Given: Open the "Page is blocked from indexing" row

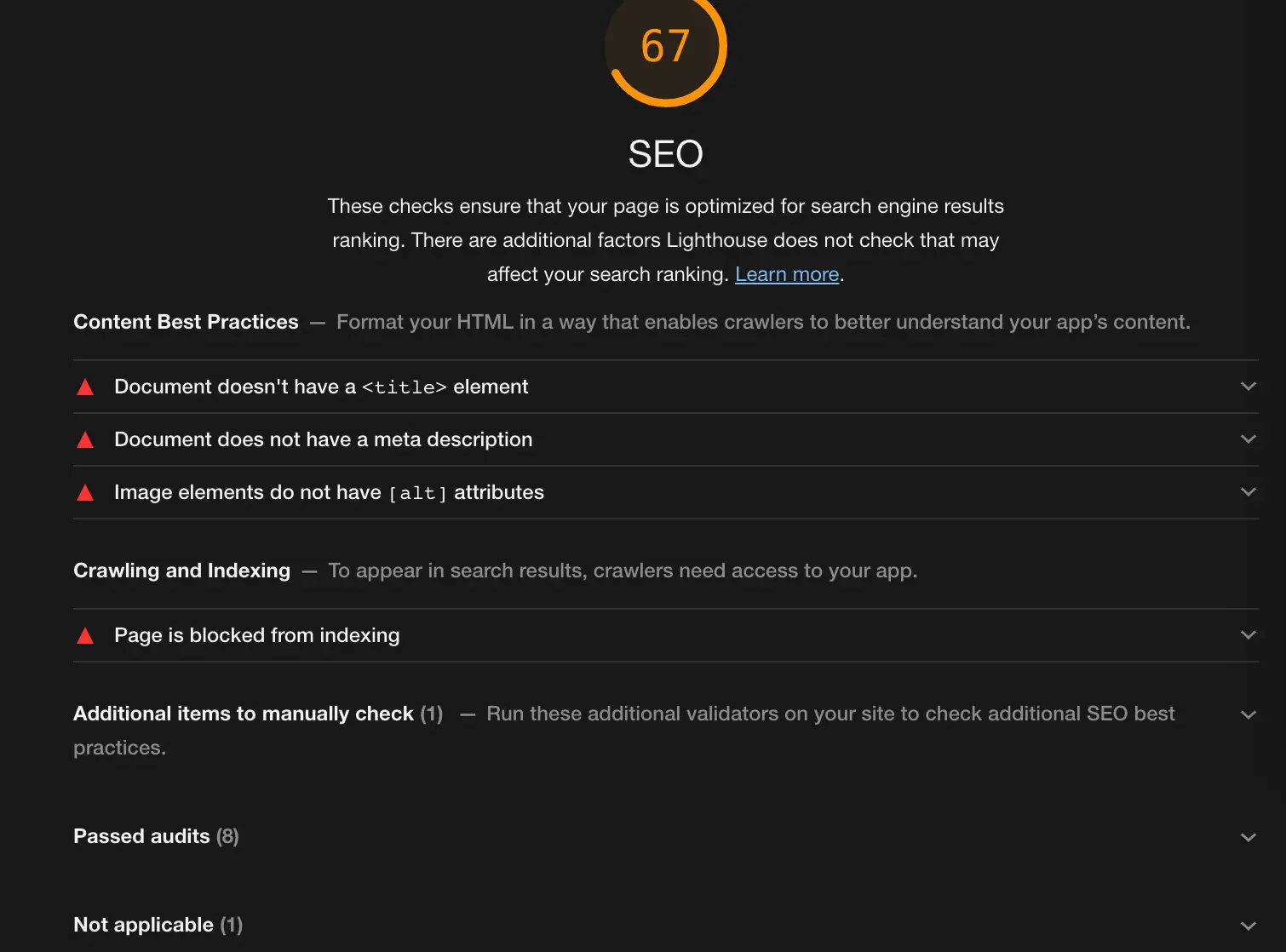Looking at the screenshot, I should pos(256,635).
